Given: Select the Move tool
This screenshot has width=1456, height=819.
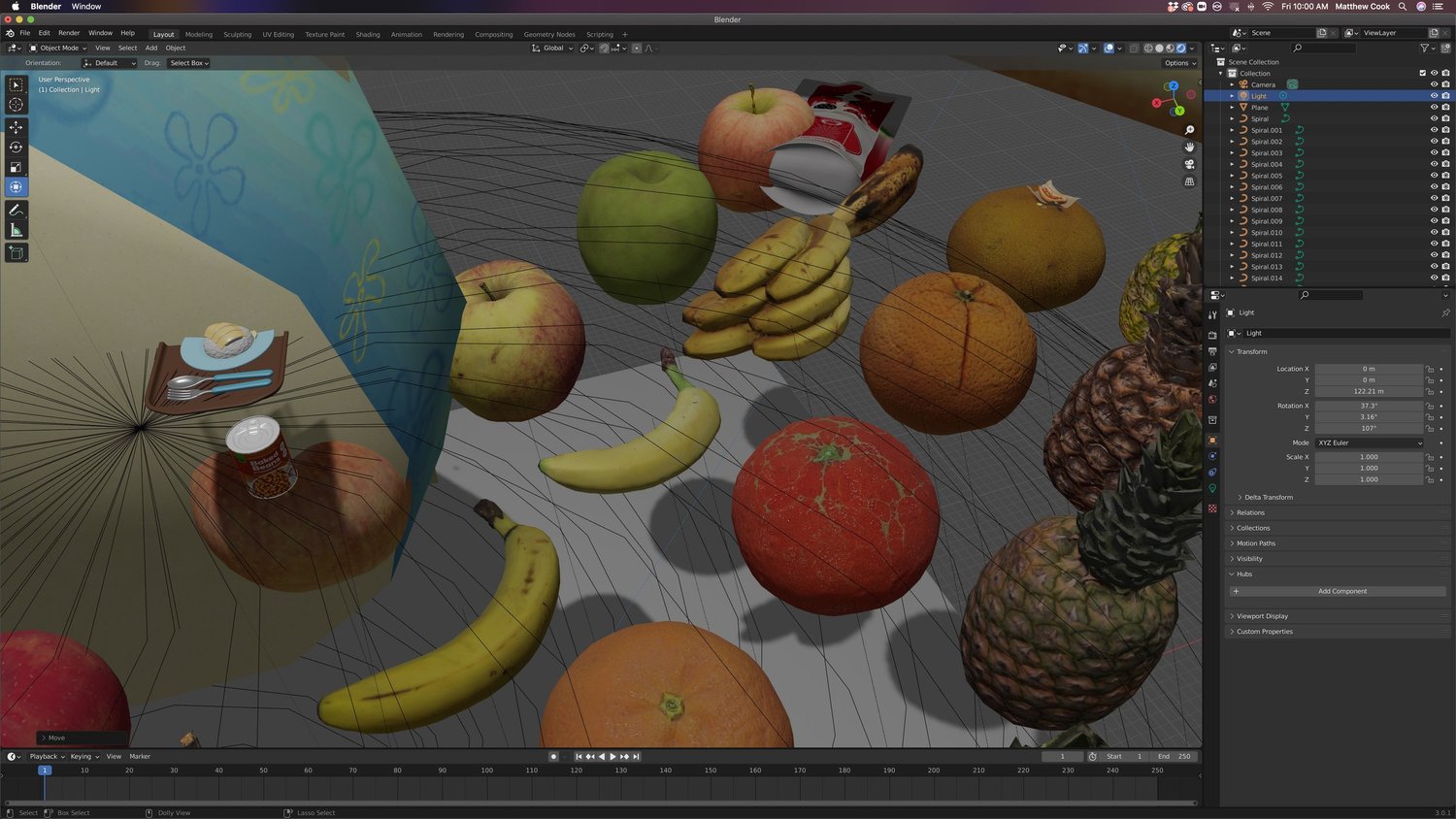Looking at the screenshot, I should 17,127.
